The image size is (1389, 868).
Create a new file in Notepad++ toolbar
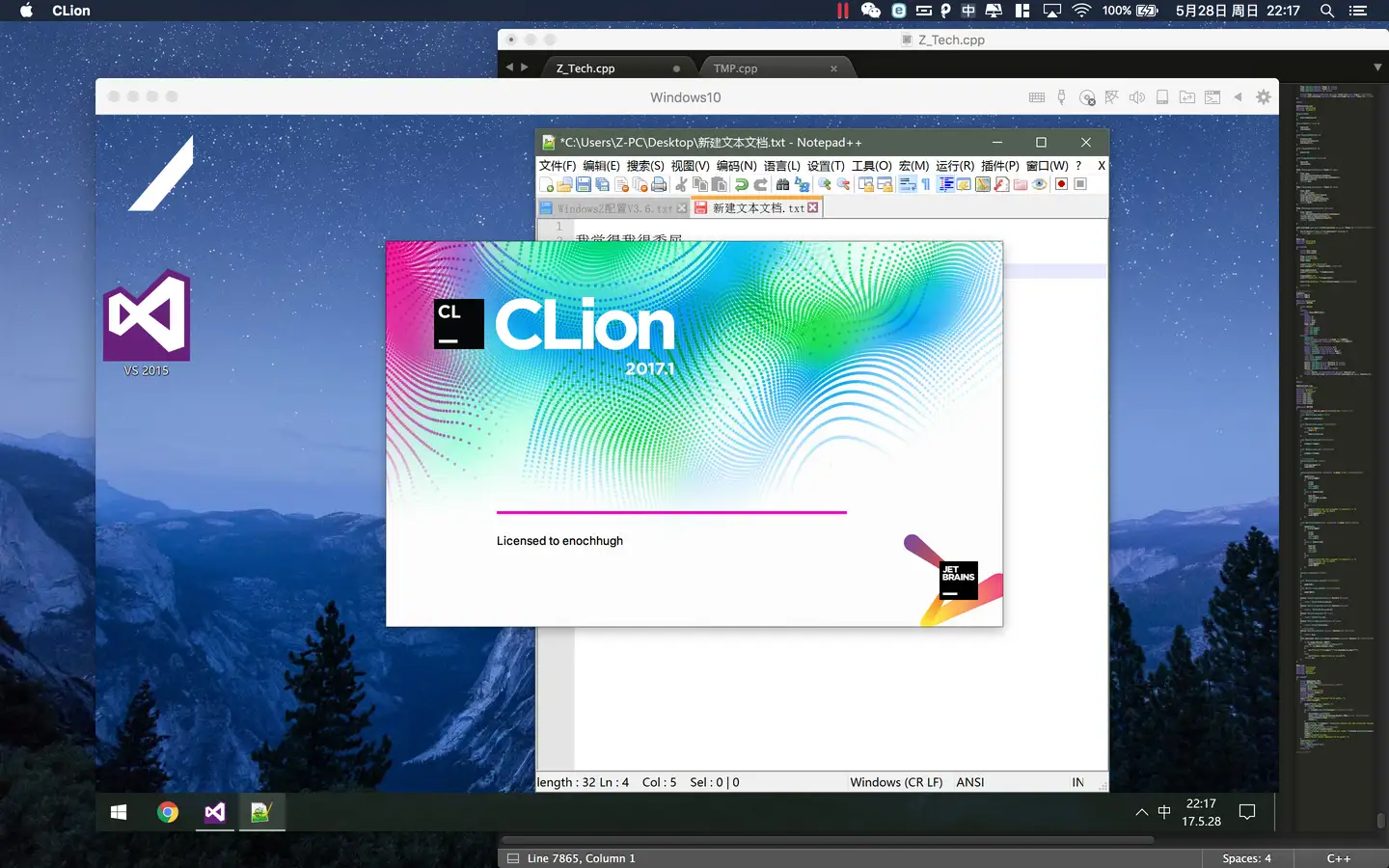click(546, 184)
